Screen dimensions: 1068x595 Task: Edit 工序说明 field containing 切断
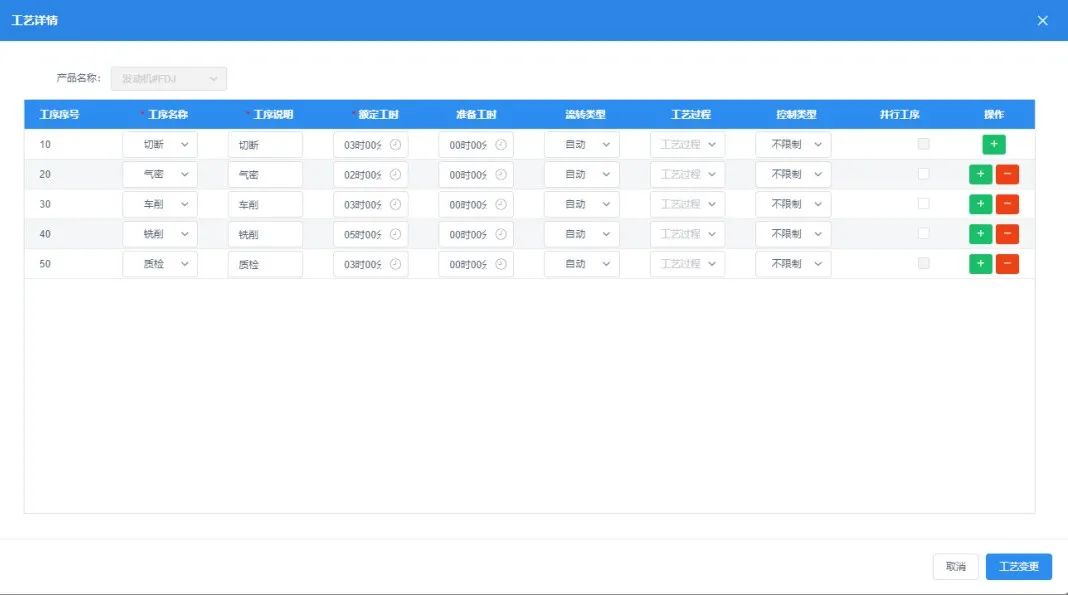265,144
